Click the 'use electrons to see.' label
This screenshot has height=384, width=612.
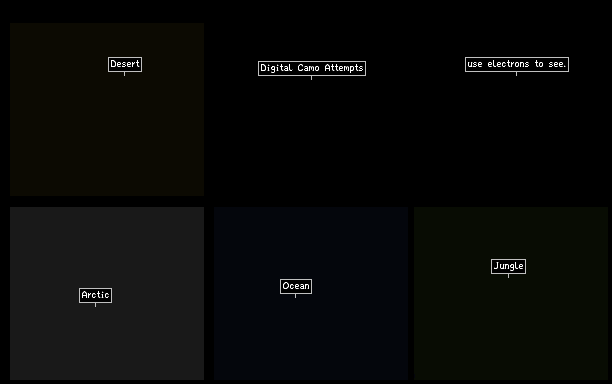[517, 64]
